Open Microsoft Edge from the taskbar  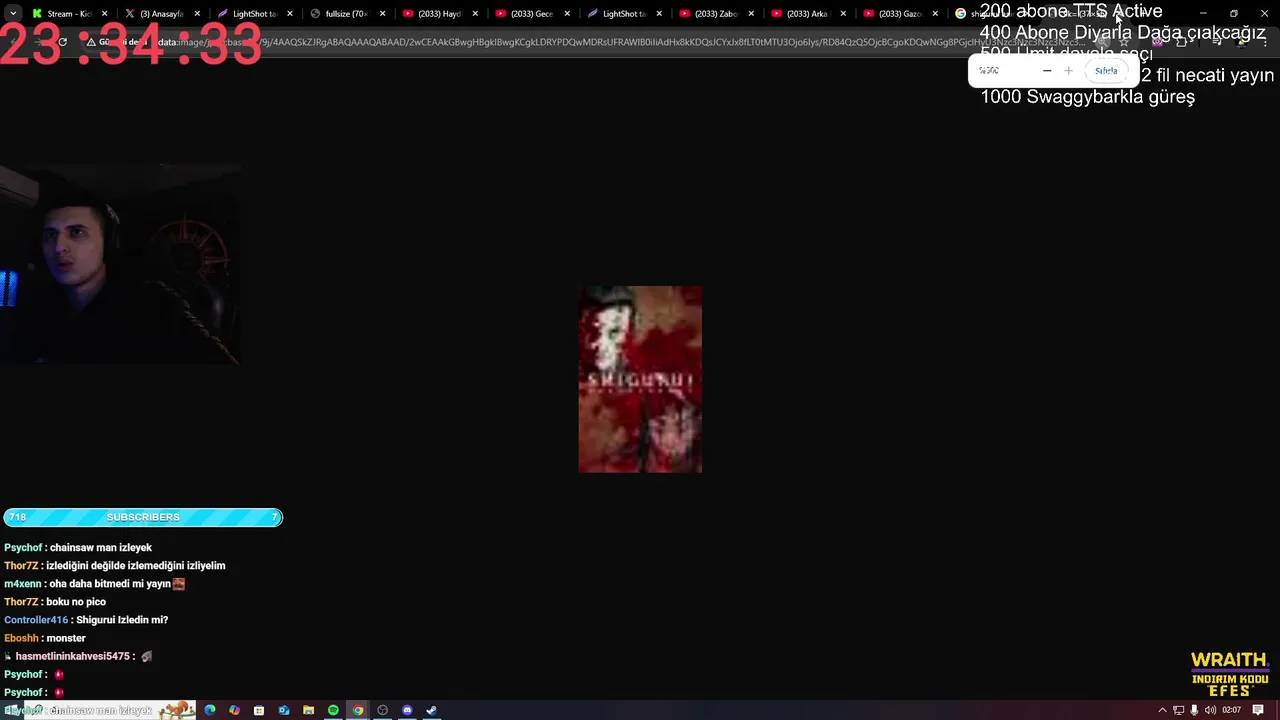[x=210, y=710]
